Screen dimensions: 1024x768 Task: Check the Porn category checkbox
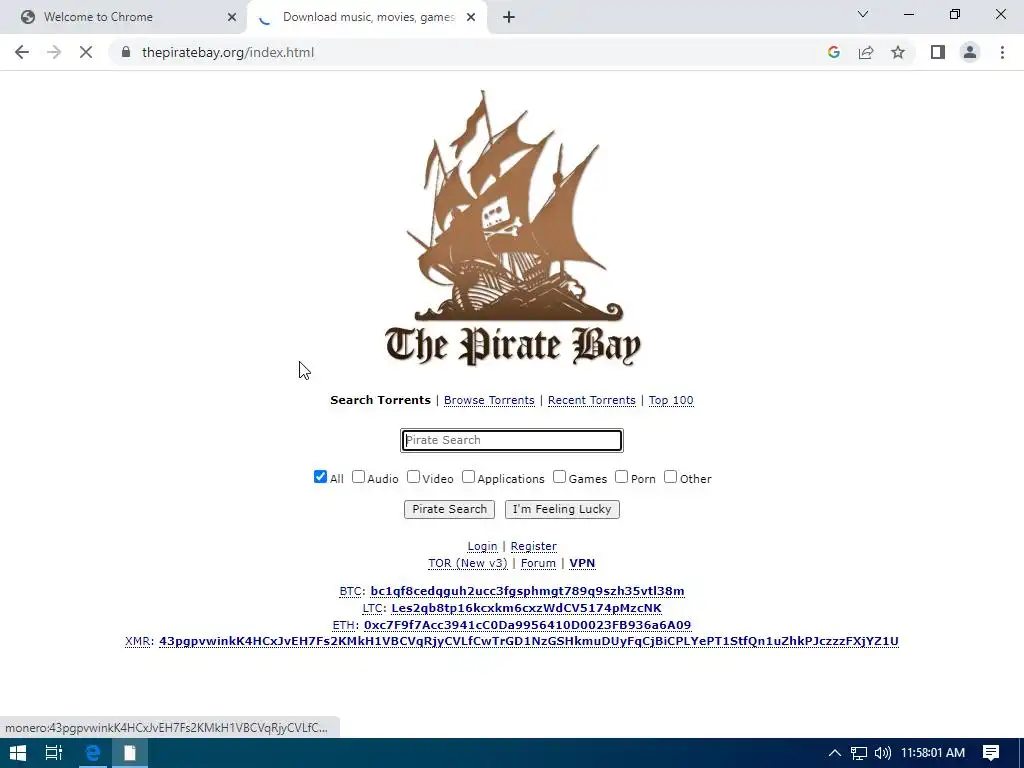[622, 477]
